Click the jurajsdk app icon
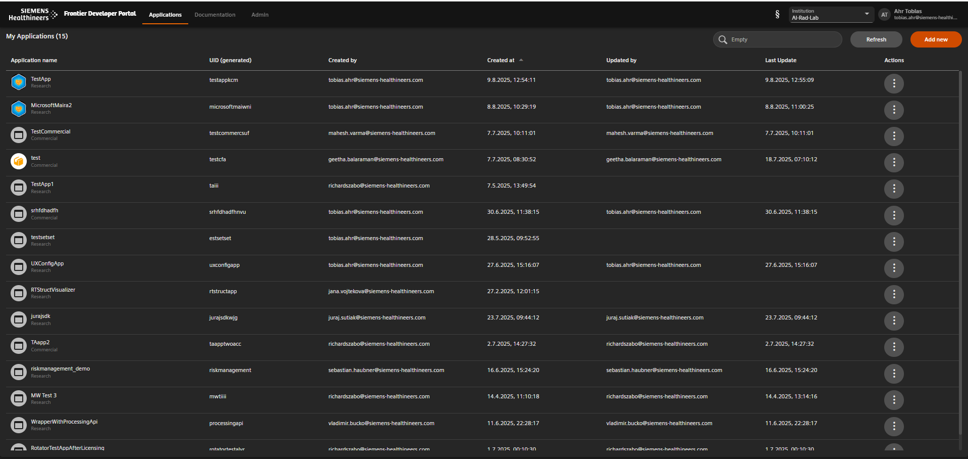 [x=19, y=320]
